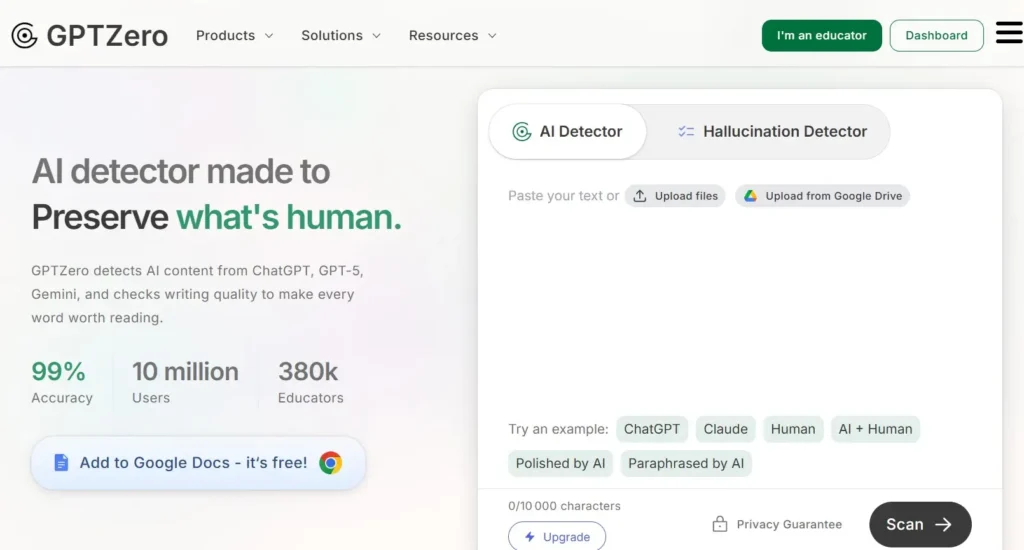Click the Google Drive icon

click(x=750, y=196)
